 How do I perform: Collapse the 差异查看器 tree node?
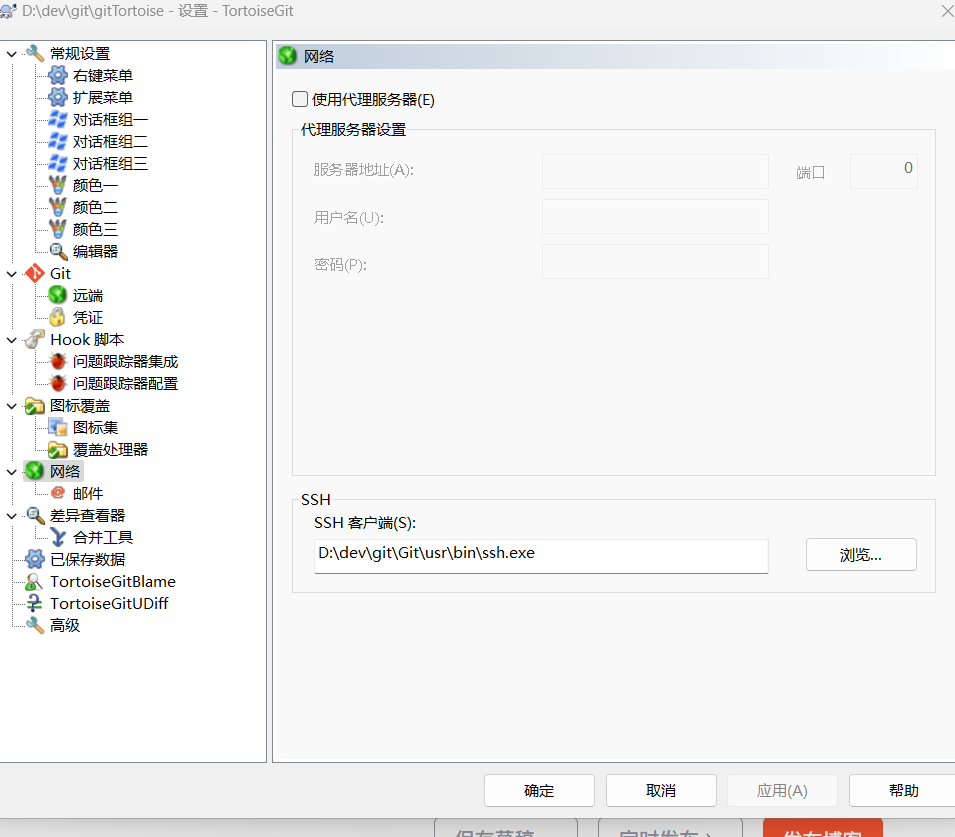12,516
